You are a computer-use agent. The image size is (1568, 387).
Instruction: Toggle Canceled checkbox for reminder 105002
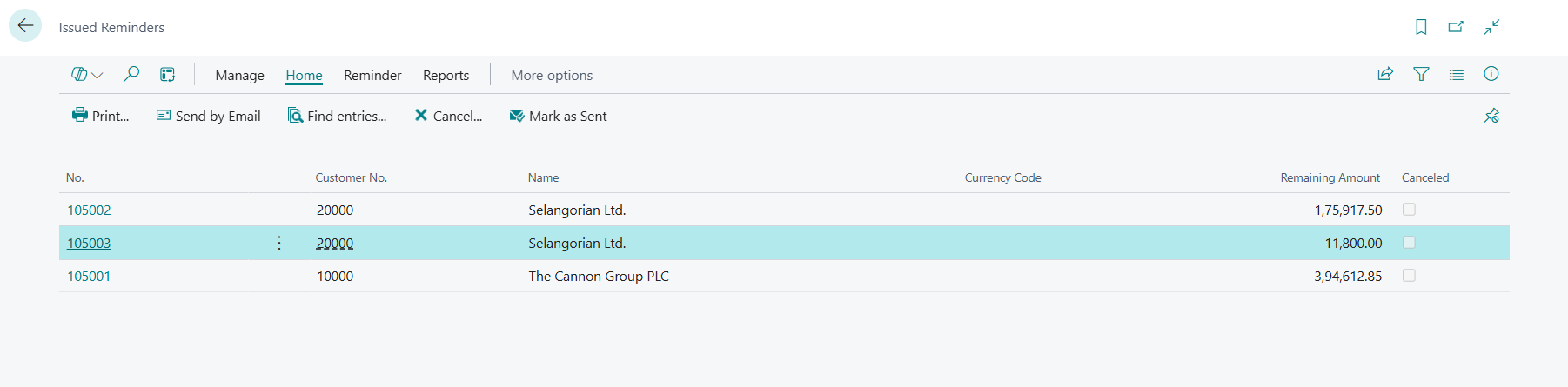[x=1409, y=209]
